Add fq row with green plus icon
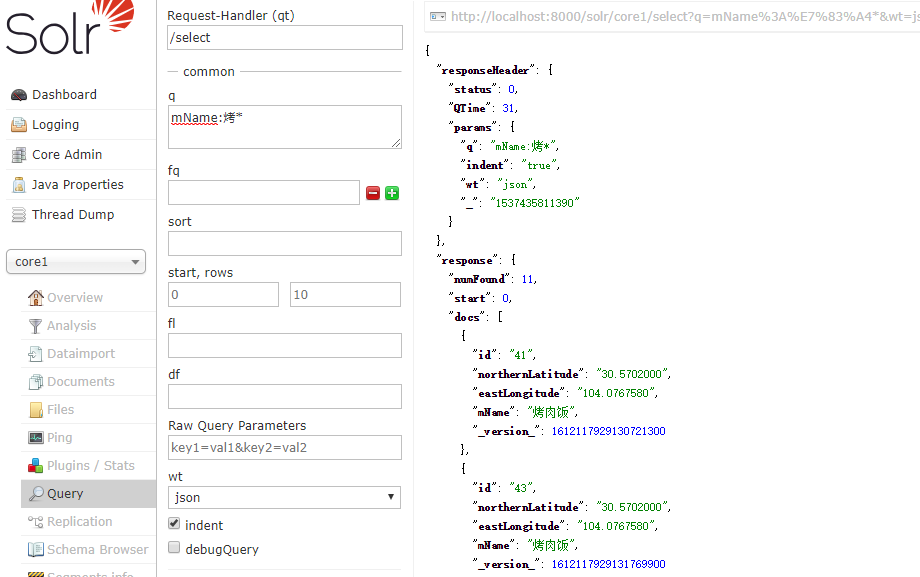This screenshot has width=920, height=577. [392, 193]
